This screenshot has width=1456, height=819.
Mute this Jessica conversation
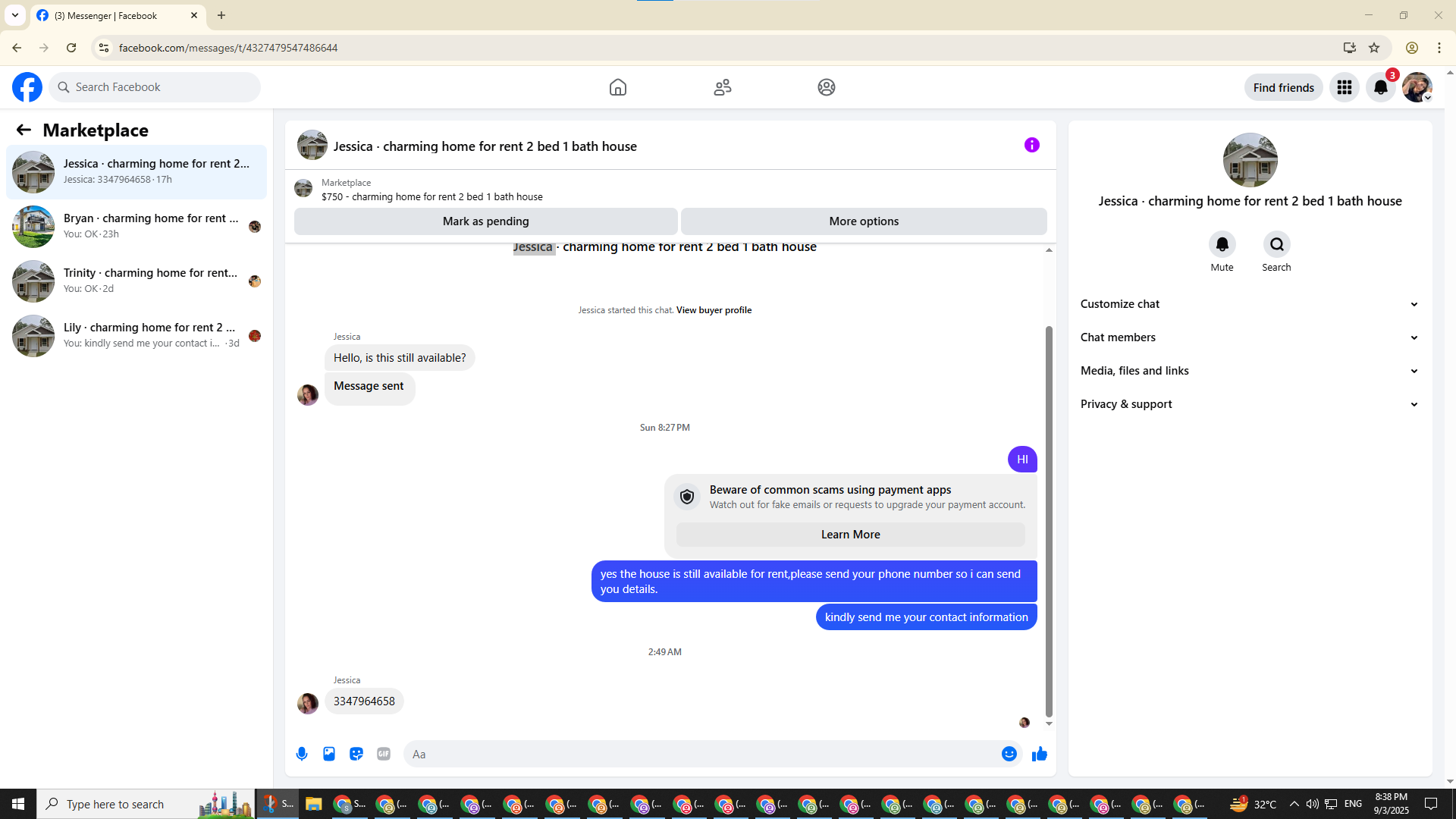tap(1222, 244)
